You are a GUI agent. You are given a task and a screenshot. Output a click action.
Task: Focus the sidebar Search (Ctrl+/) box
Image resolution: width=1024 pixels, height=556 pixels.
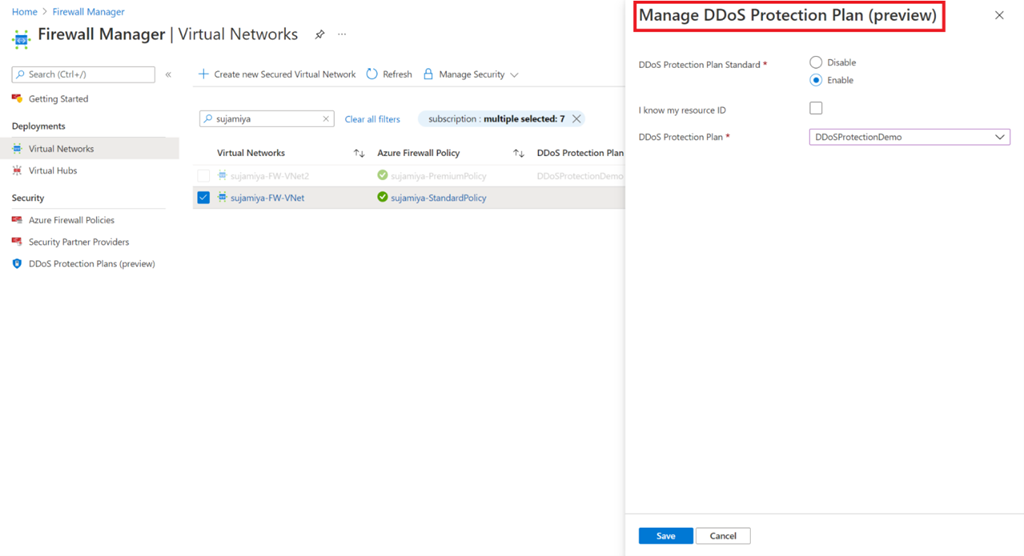pos(83,74)
